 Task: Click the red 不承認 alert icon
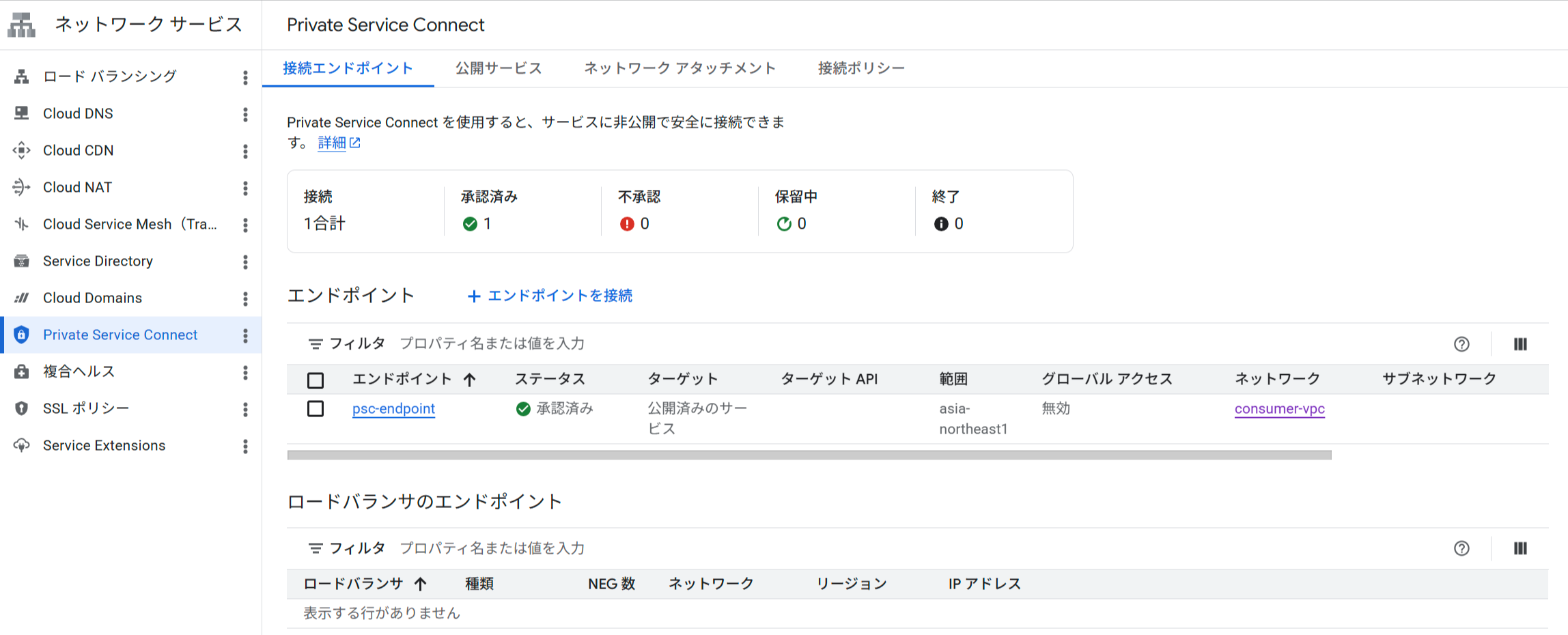pyautogui.click(x=627, y=224)
